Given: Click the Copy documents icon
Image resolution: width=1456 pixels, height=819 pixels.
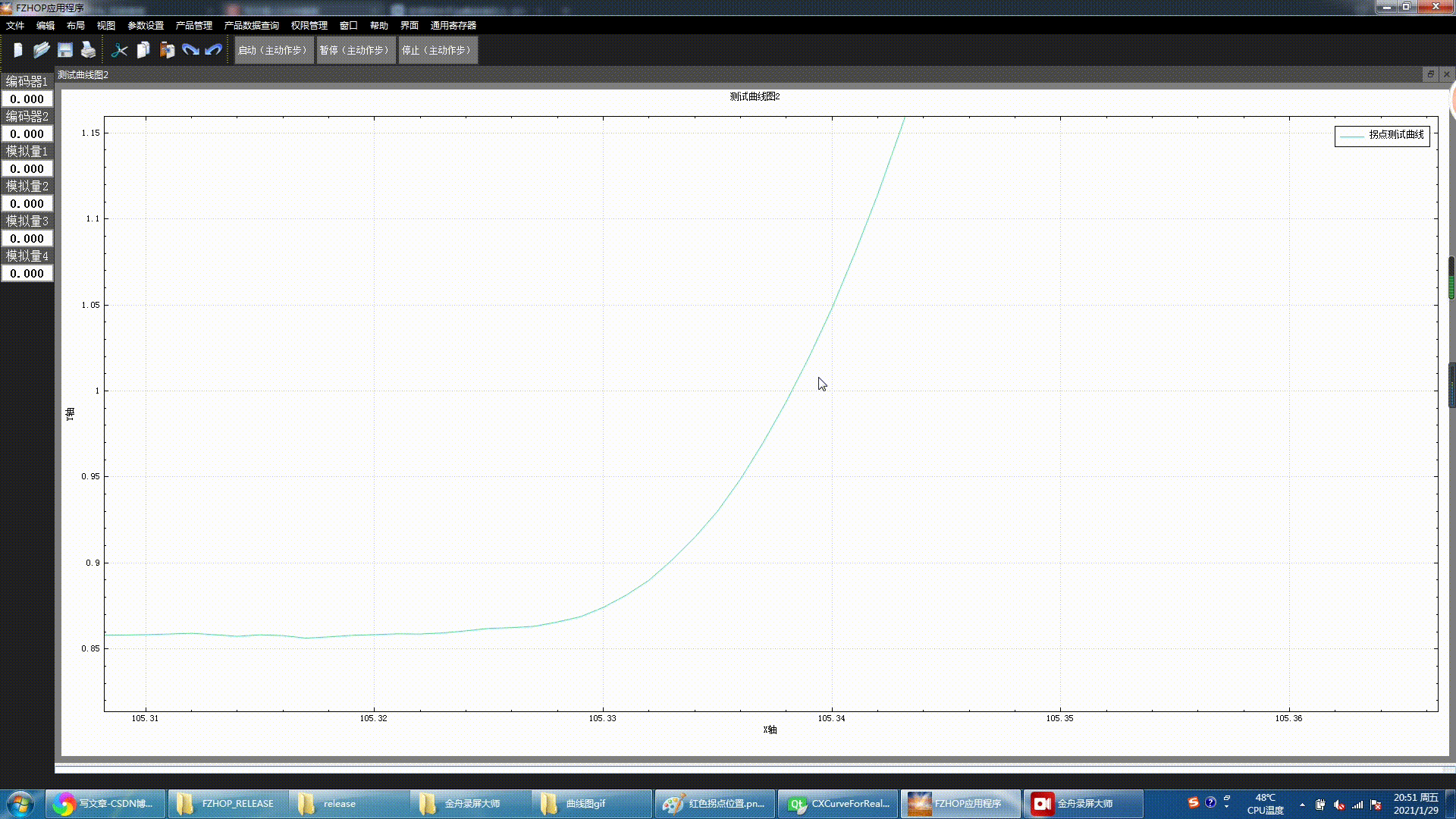Looking at the screenshot, I should point(143,50).
